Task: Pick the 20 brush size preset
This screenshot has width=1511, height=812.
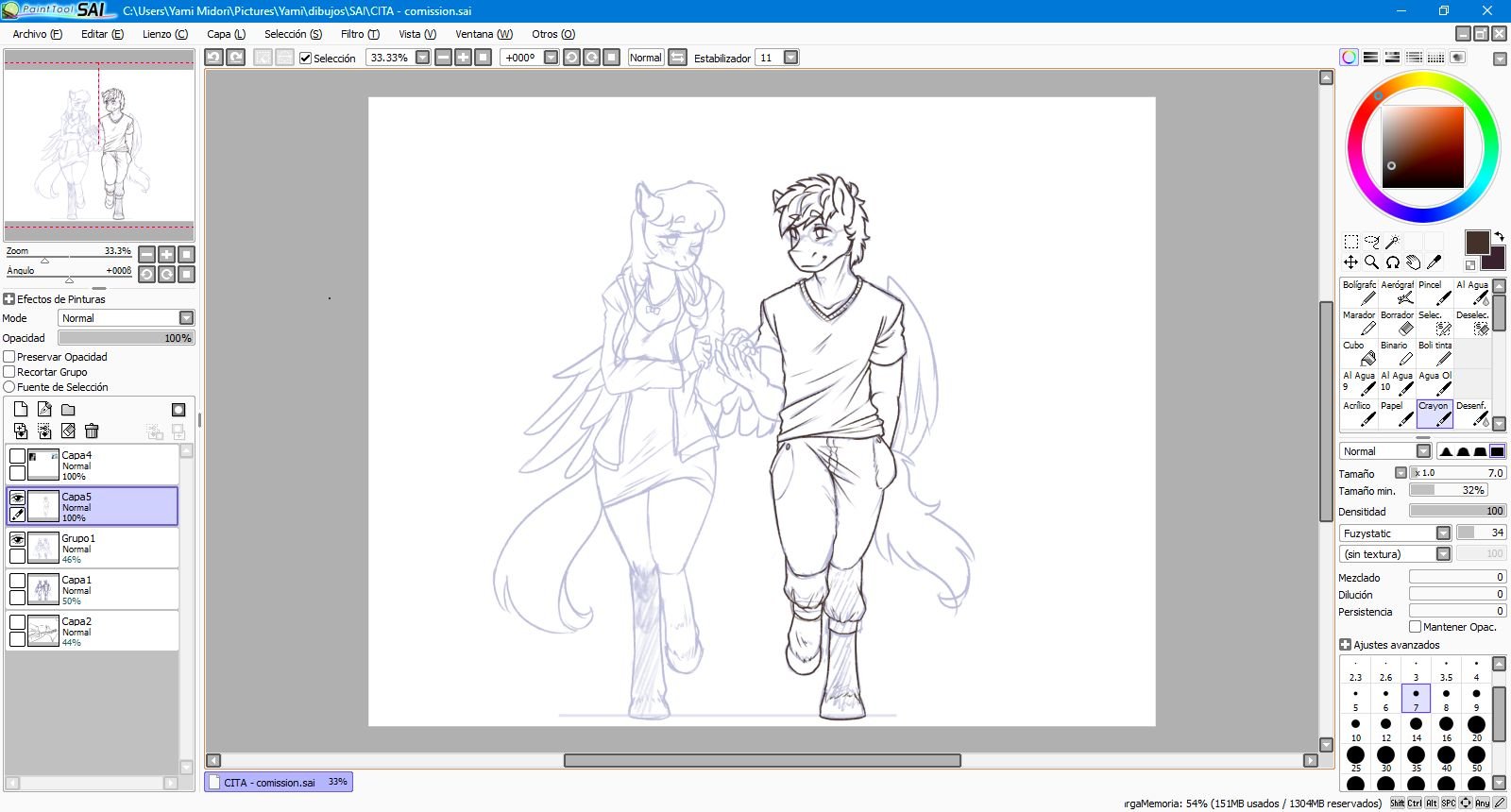Action: click(x=1476, y=729)
